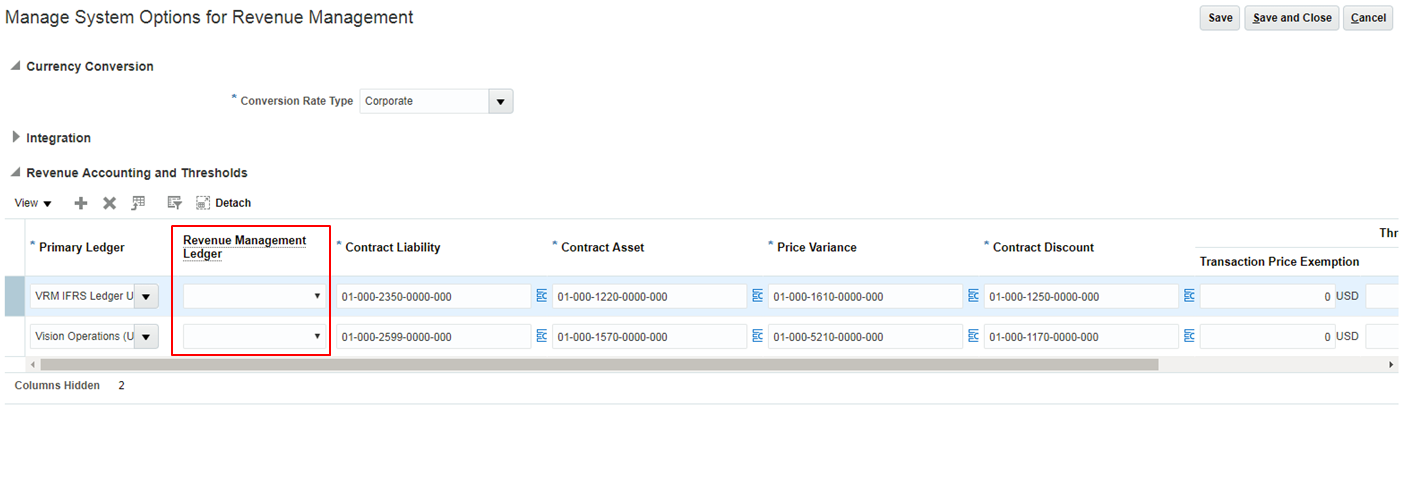Open Revenue Management Ledger dropdown for Vision Operations
1403x485 pixels.
pyautogui.click(x=317, y=337)
